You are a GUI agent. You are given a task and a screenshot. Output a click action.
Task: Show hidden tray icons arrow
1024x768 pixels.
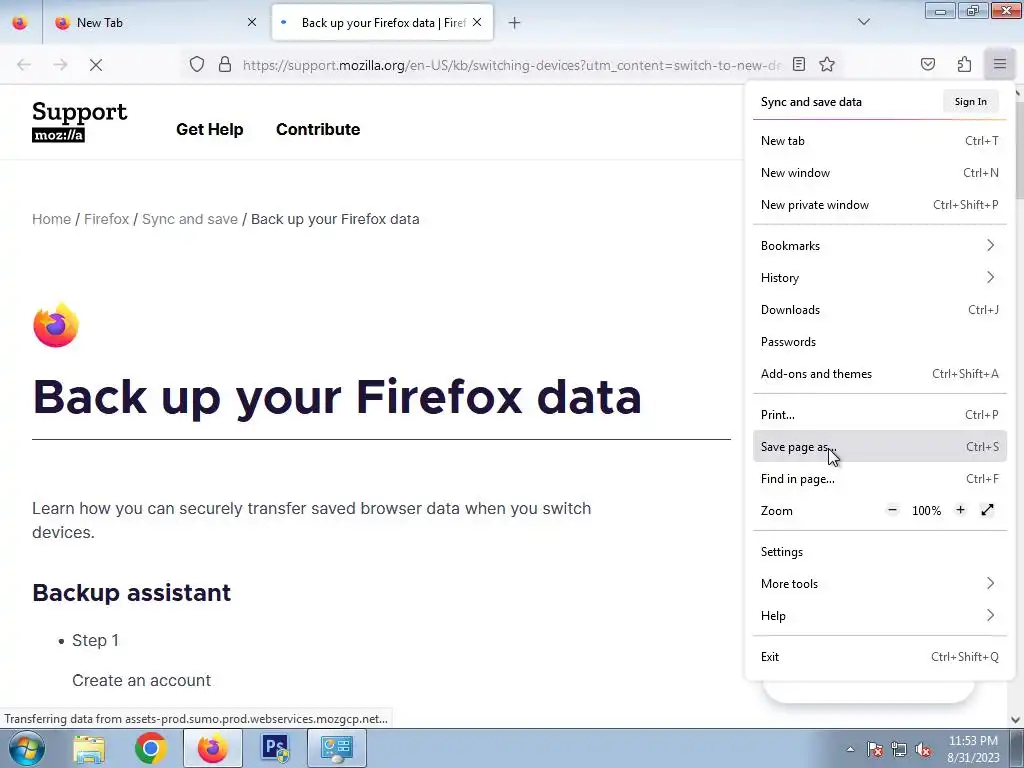click(x=850, y=749)
